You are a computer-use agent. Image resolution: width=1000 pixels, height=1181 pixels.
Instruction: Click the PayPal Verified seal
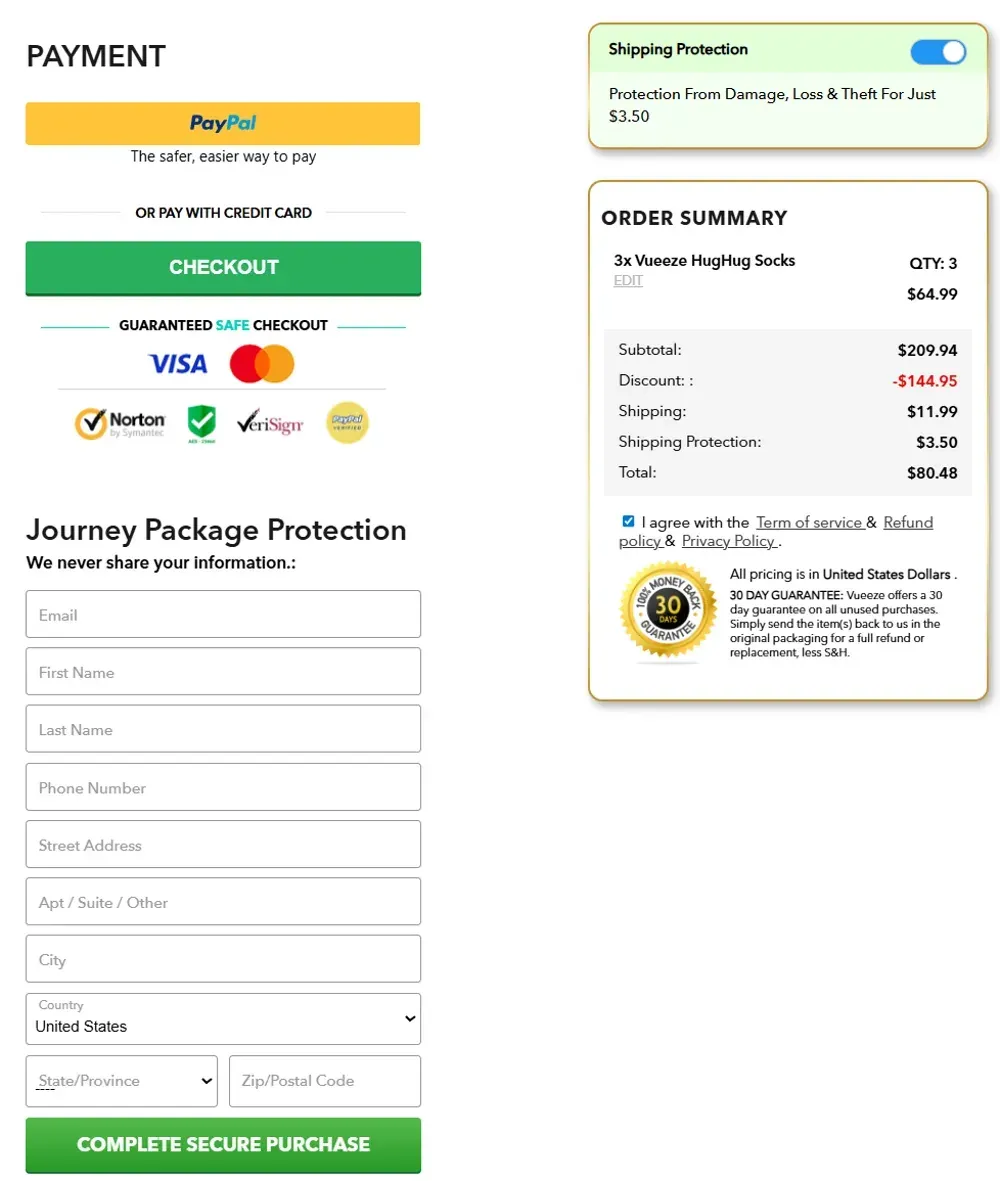tap(347, 421)
